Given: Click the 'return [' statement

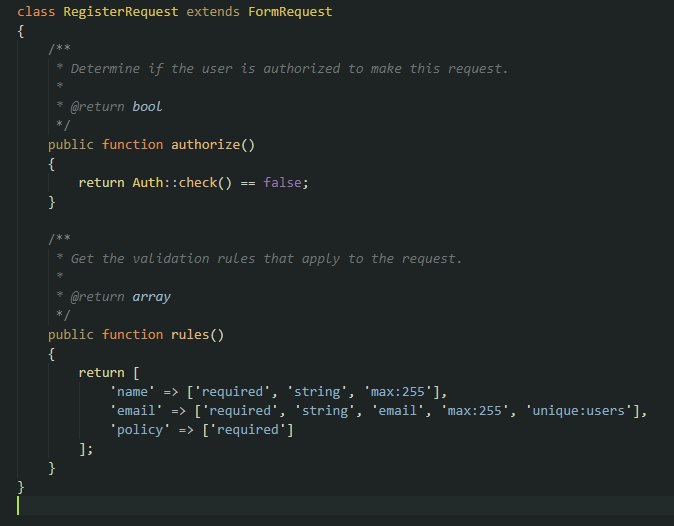Looking at the screenshot, I should [109, 373].
